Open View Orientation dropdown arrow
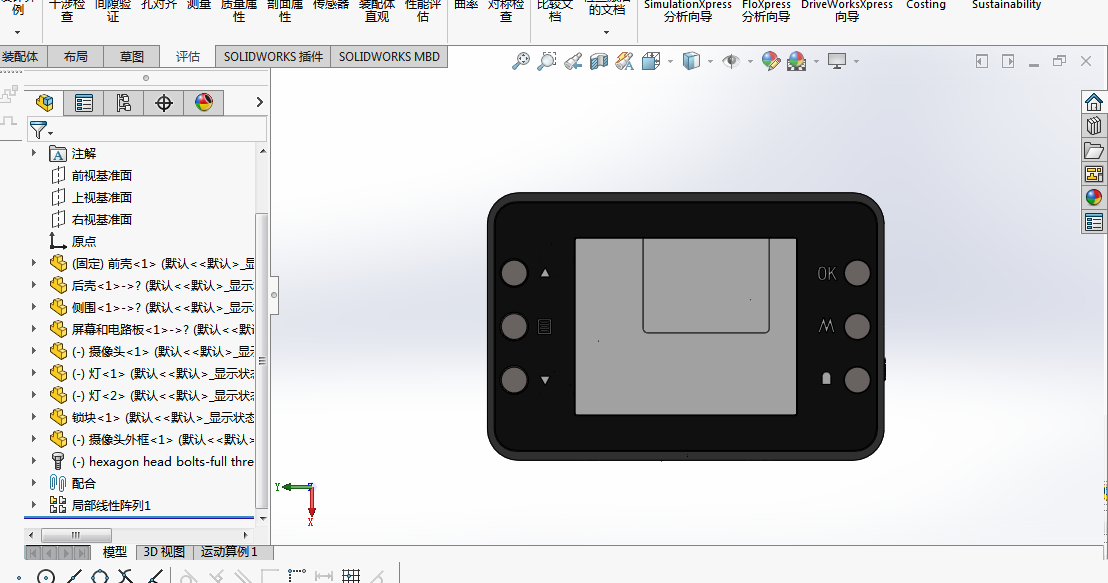Image resolution: width=1108 pixels, height=583 pixels. click(671, 61)
